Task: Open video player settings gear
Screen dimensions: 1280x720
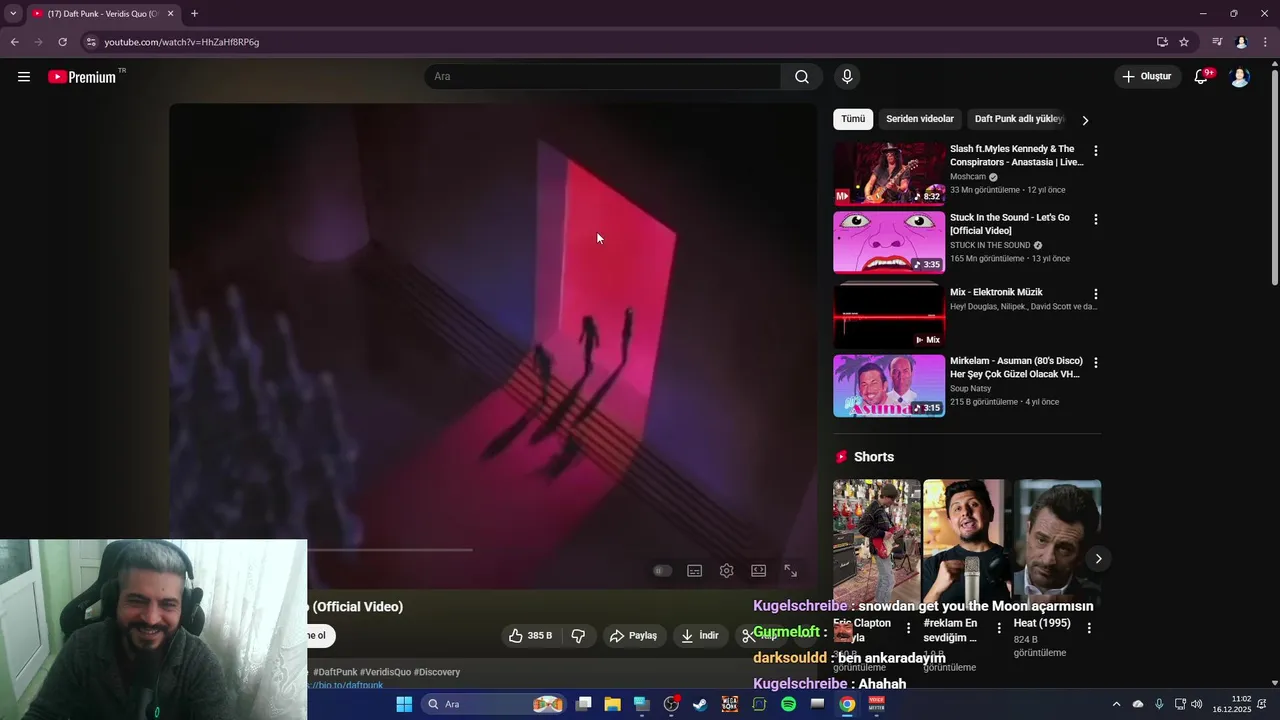Action: click(x=727, y=571)
